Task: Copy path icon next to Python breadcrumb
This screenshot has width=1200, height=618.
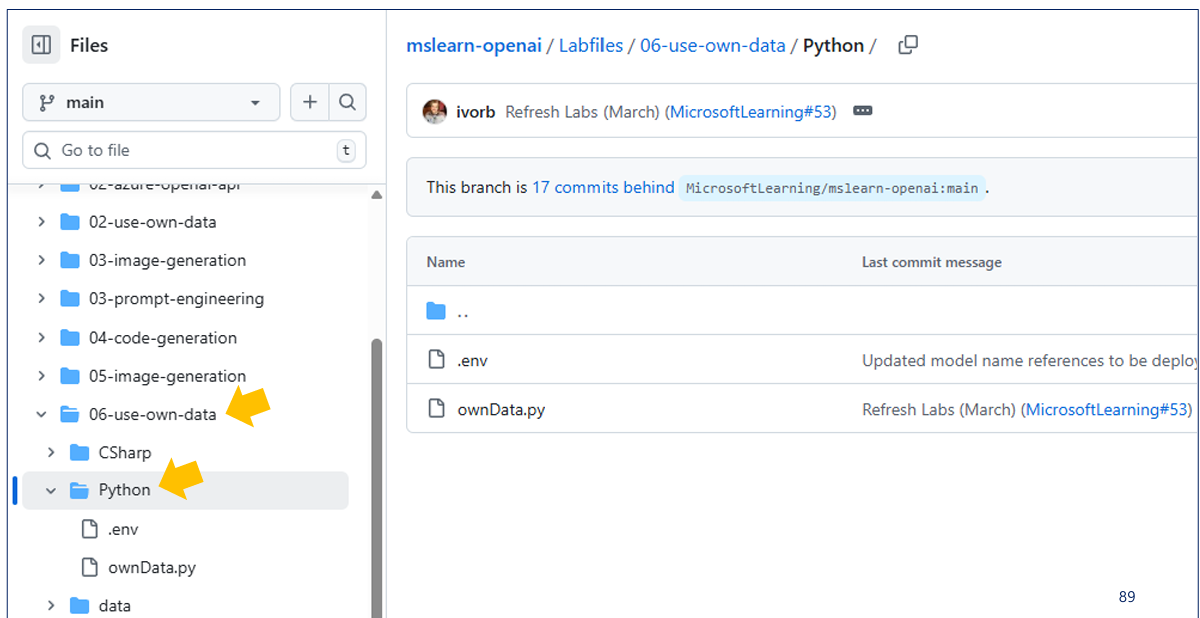Action: click(908, 45)
